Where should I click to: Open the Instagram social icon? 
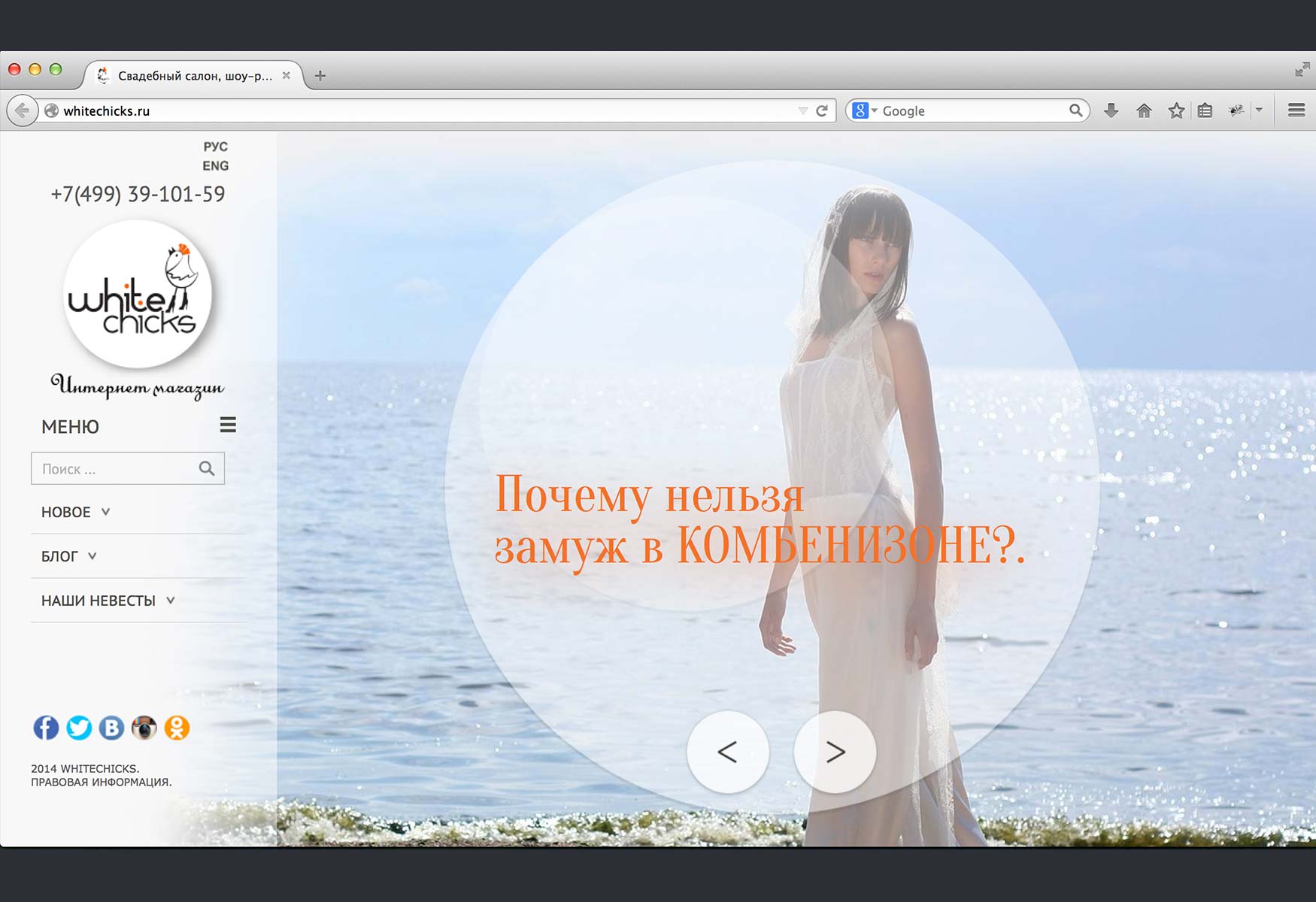point(144,728)
